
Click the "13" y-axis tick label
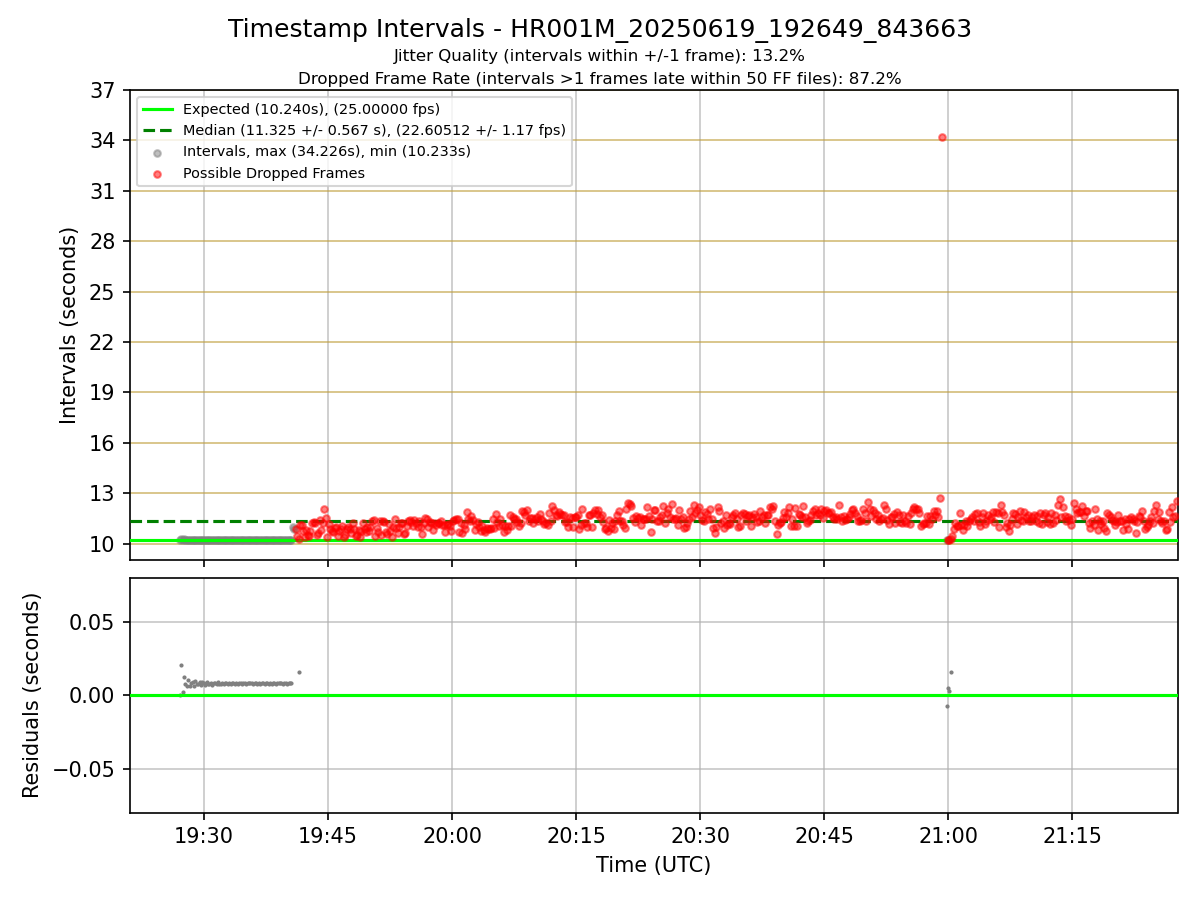tap(105, 494)
